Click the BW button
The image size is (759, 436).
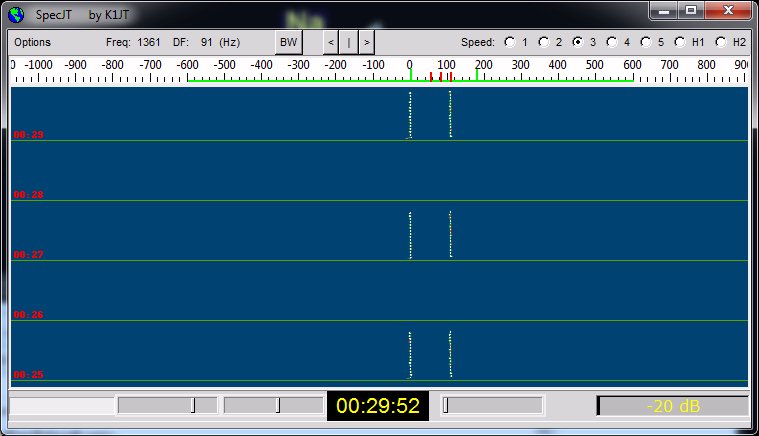tap(288, 43)
